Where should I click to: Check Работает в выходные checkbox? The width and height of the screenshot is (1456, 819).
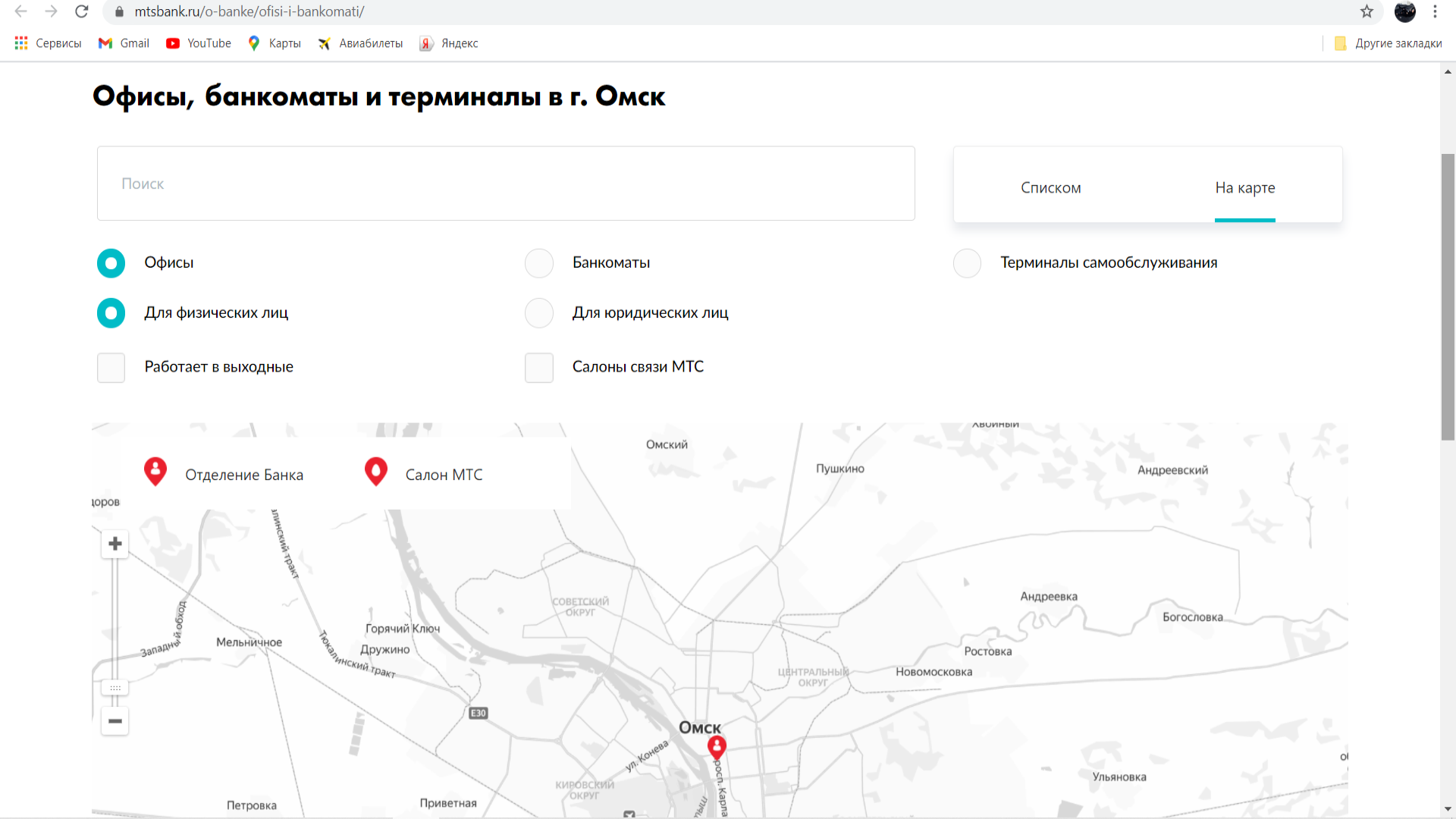click(x=111, y=368)
